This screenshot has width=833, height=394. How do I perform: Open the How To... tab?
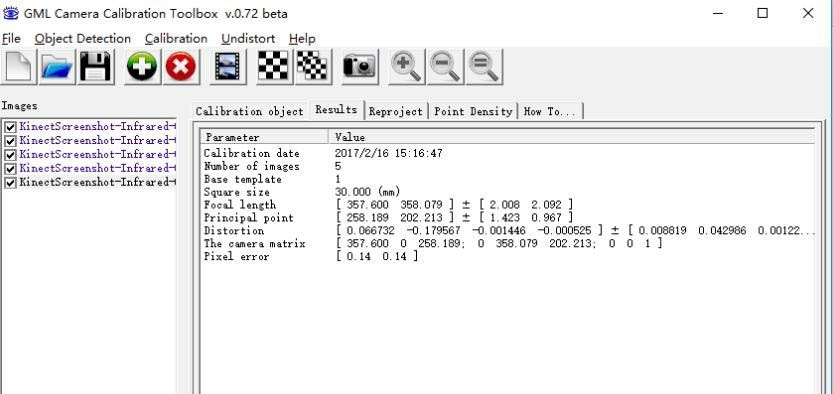[550, 112]
